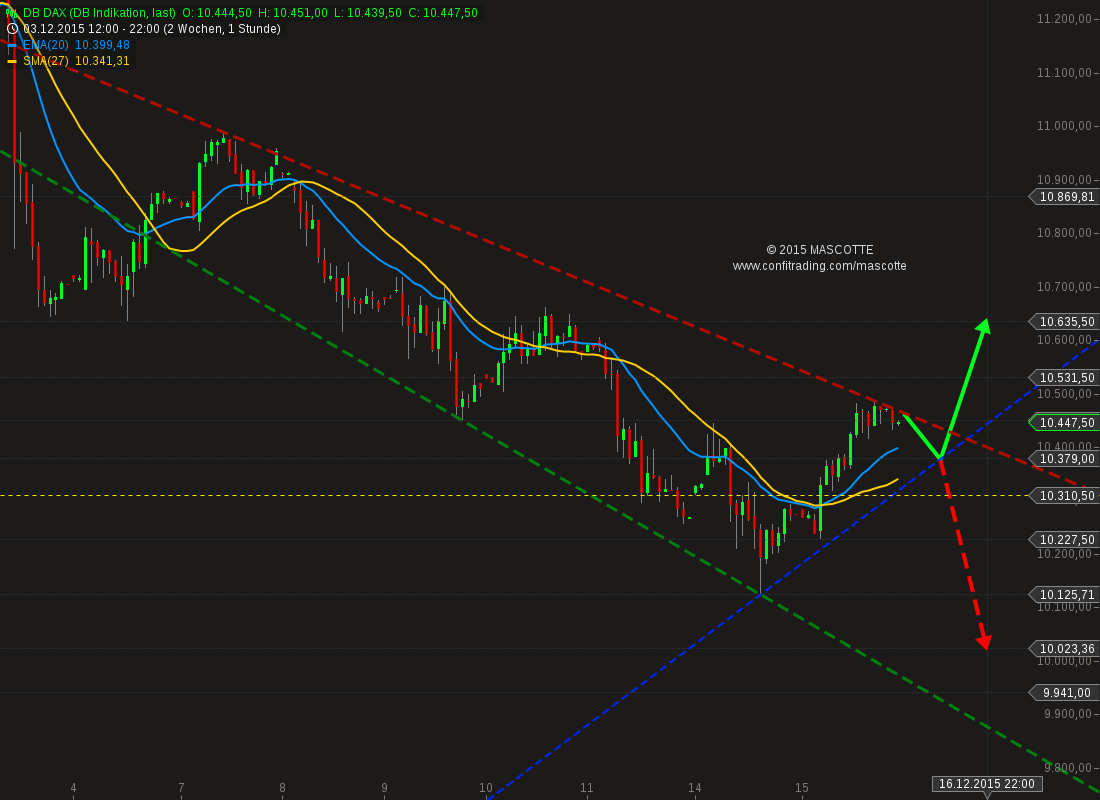Image resolution: width=1100 pixels, height=800 pixels.
Task: Click the EMA(20) blue color marker
Action: click(12, 45)
